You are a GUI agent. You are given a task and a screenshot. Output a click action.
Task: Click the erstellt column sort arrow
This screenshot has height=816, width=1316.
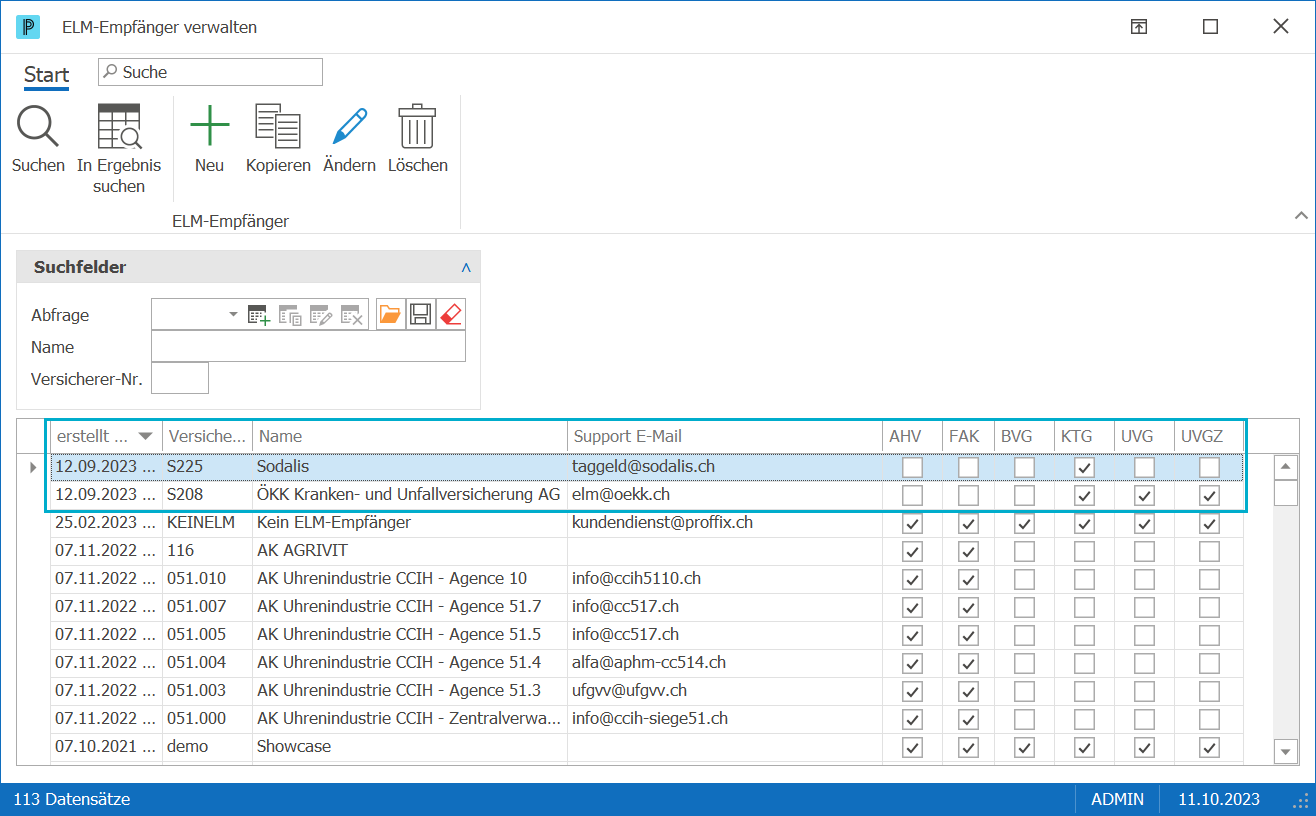tap(146, 436)
